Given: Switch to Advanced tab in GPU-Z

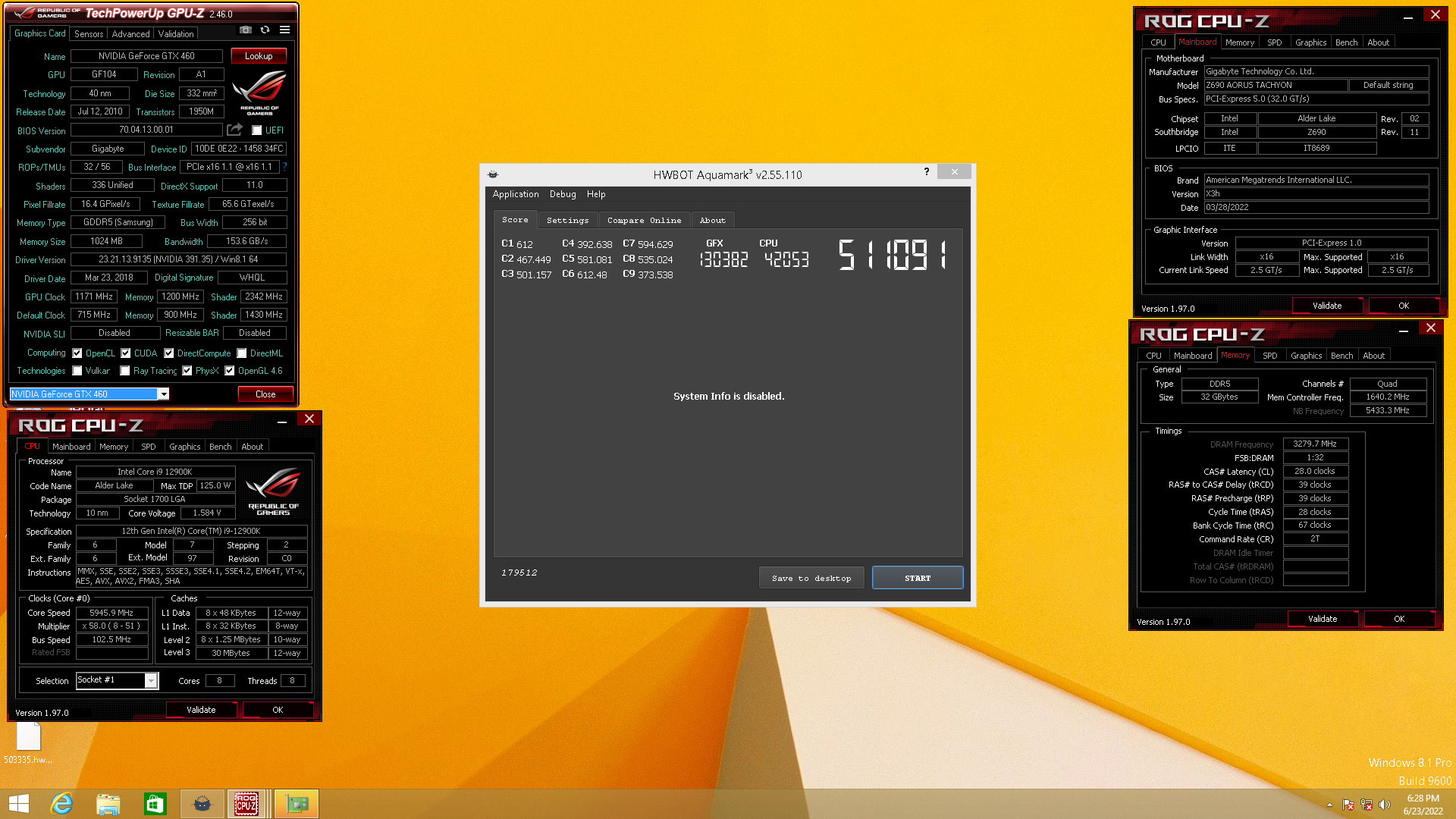Looking at the screenshot, I should [130, 34].
